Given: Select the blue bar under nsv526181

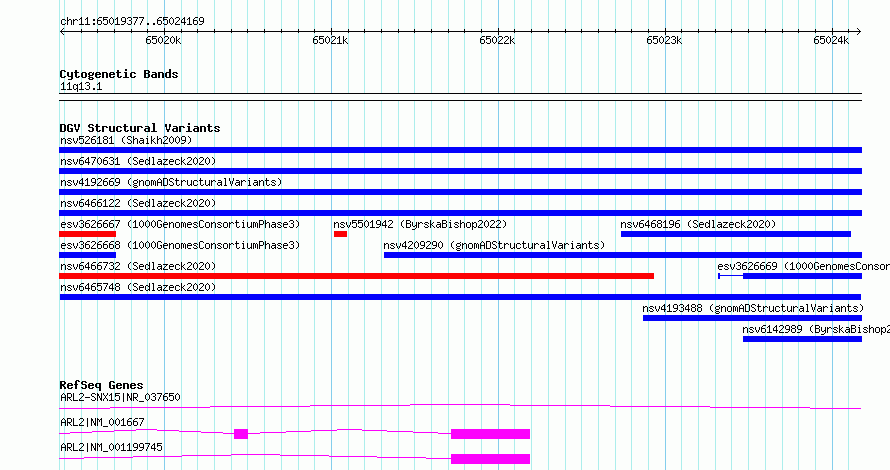Looking at the screenshot, I should coord(460,150).
